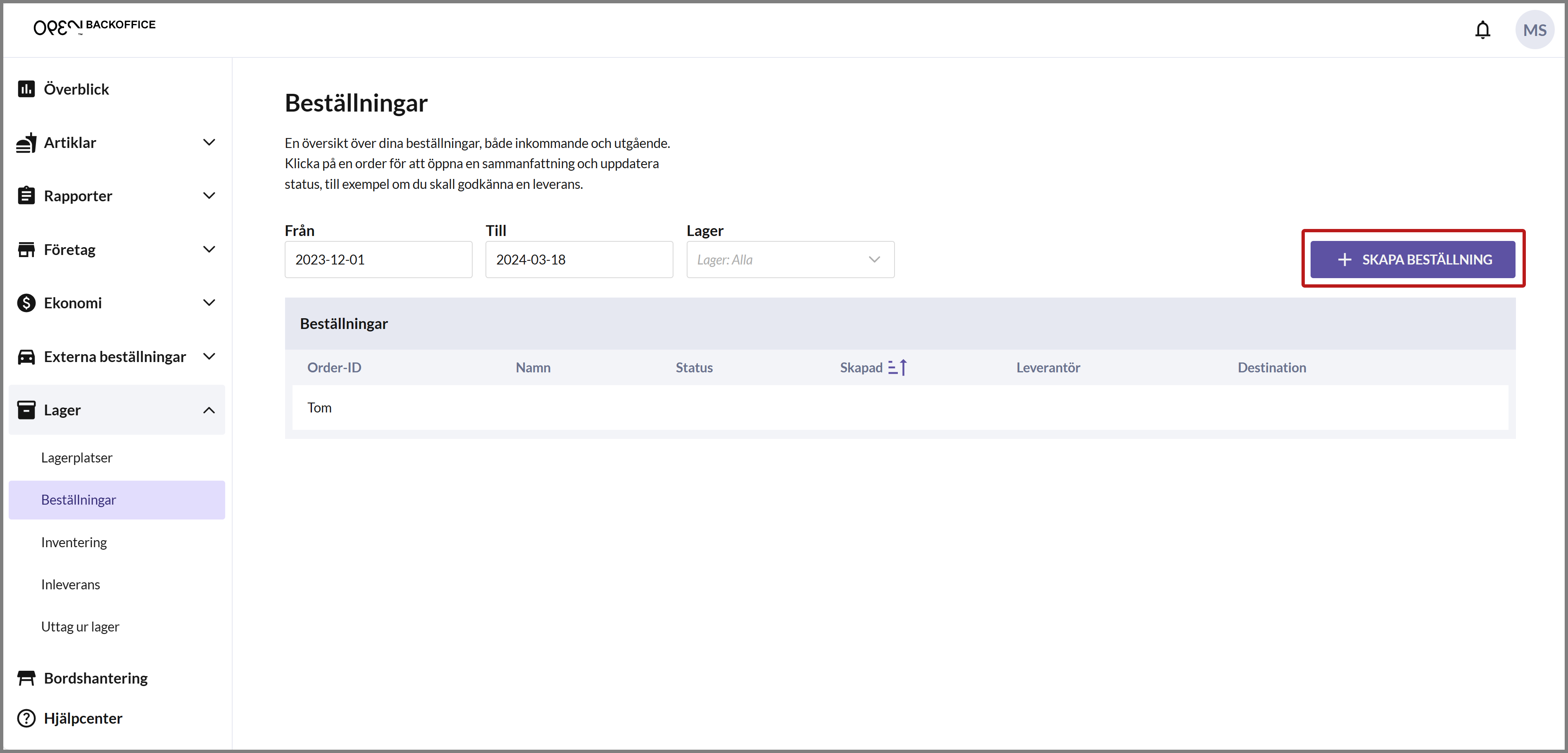Open the MS user avatar menu
The image size is (1568, 753).
(1534, 30)
